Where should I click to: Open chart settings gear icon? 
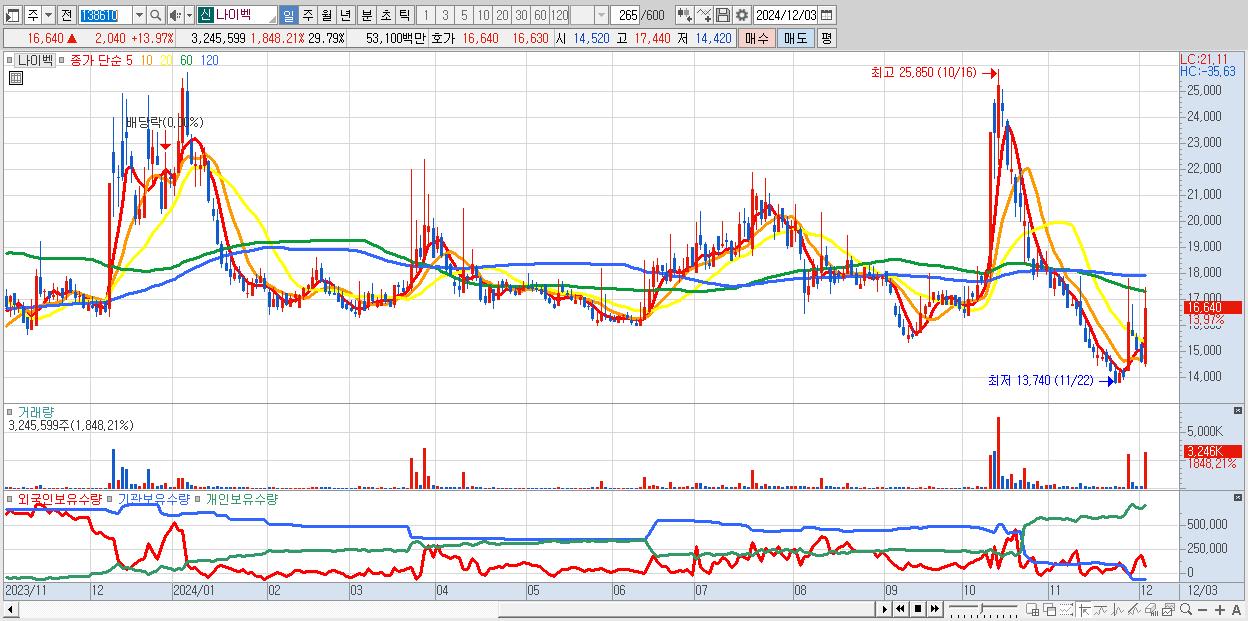tap(742, 15)
